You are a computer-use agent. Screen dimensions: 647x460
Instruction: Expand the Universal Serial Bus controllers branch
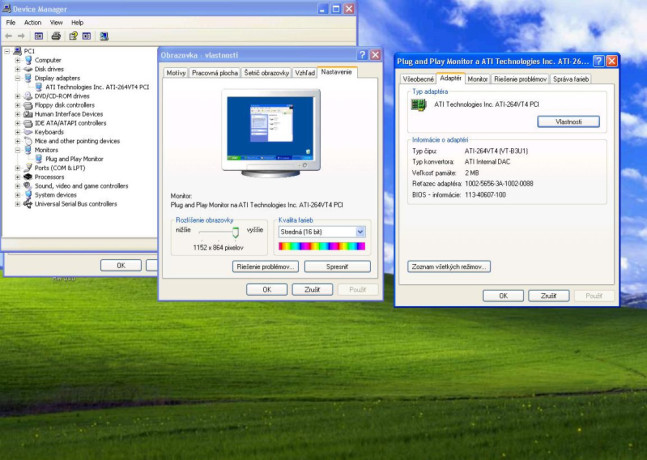click(18, 204)
